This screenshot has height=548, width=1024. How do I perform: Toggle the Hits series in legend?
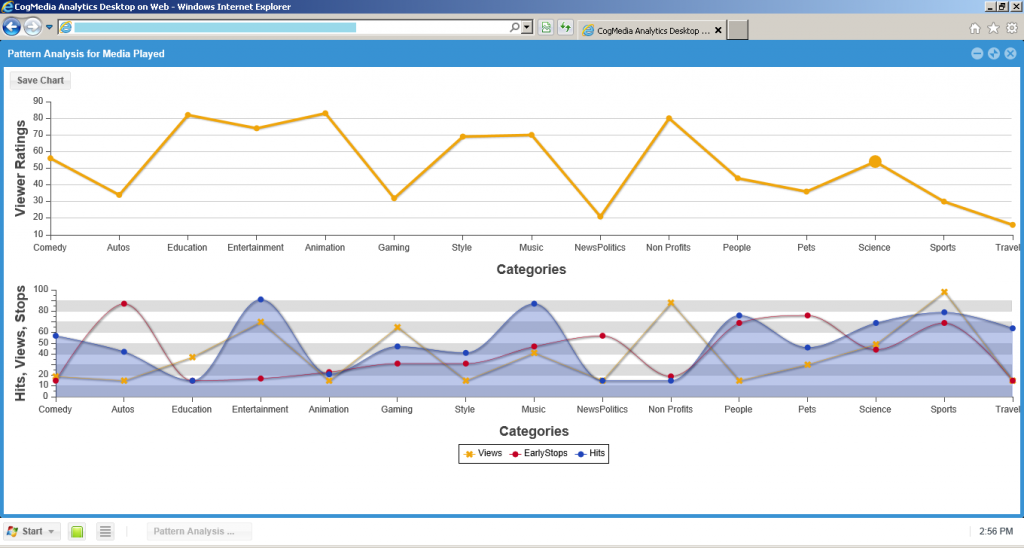point(591,453)
